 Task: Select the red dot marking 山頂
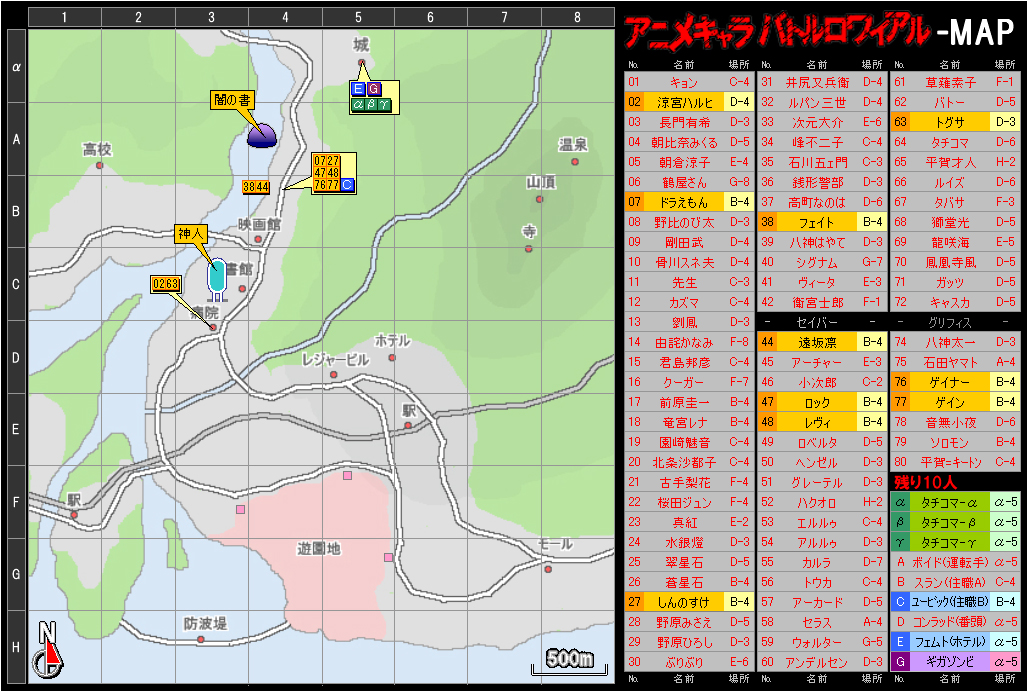[540, 199]
